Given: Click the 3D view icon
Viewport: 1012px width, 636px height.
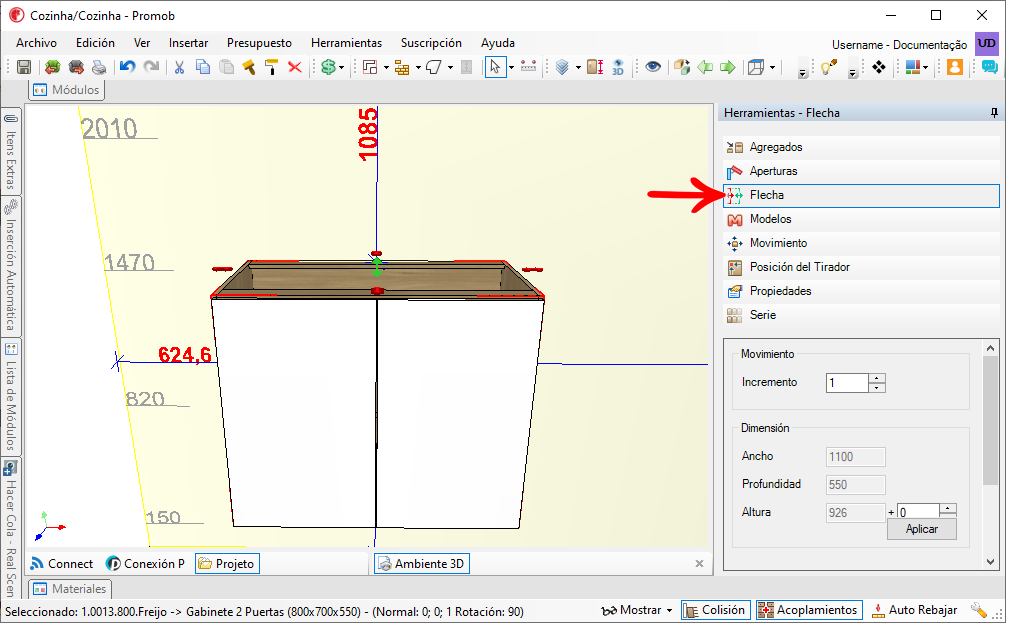Looking at the screenshot, I should pos(618,67).
